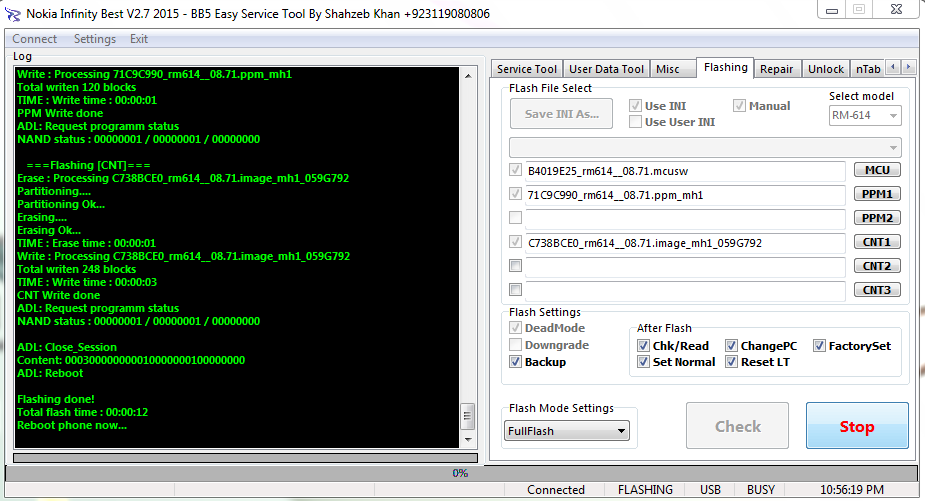Click the PPM1 button
The image size is (925, 501).
877,194
